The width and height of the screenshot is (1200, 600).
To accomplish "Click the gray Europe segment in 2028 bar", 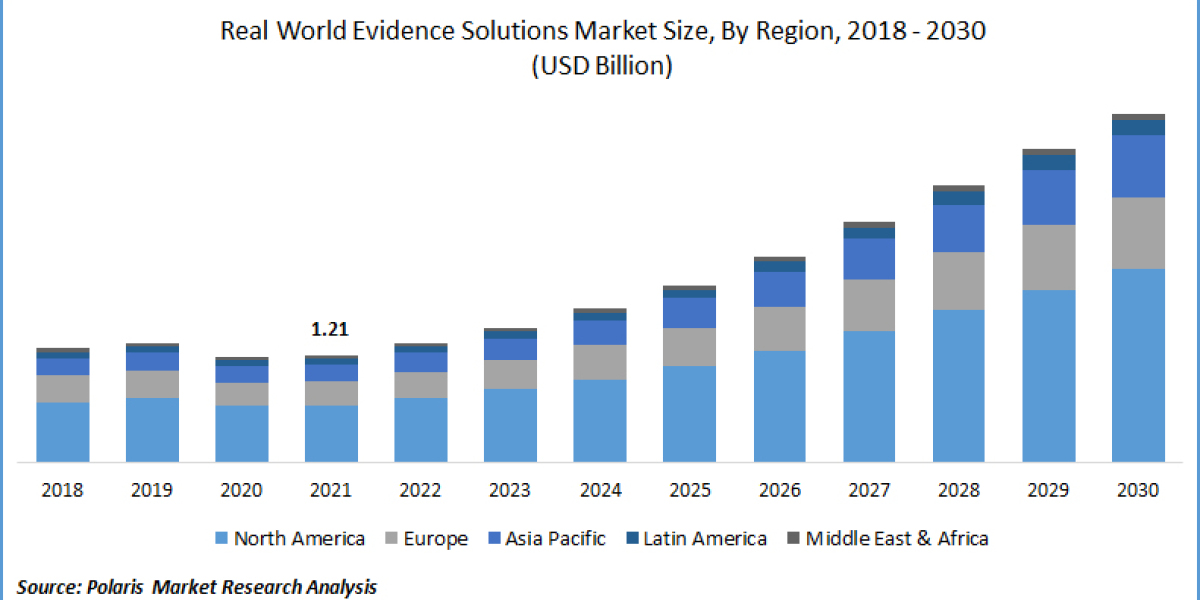I will pos(958,280).
